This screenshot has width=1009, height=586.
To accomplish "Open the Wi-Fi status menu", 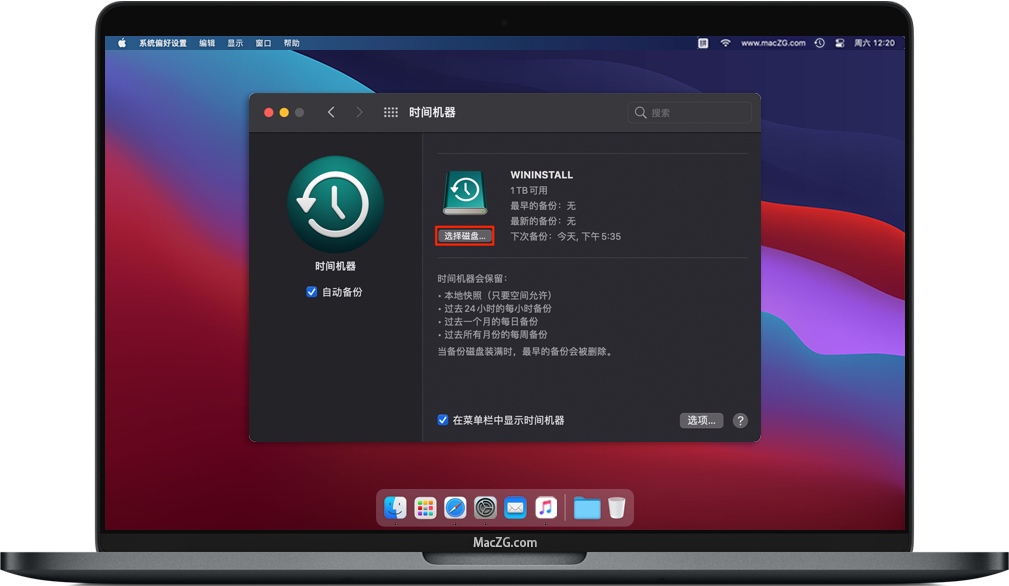I will (x=726, y=44).
